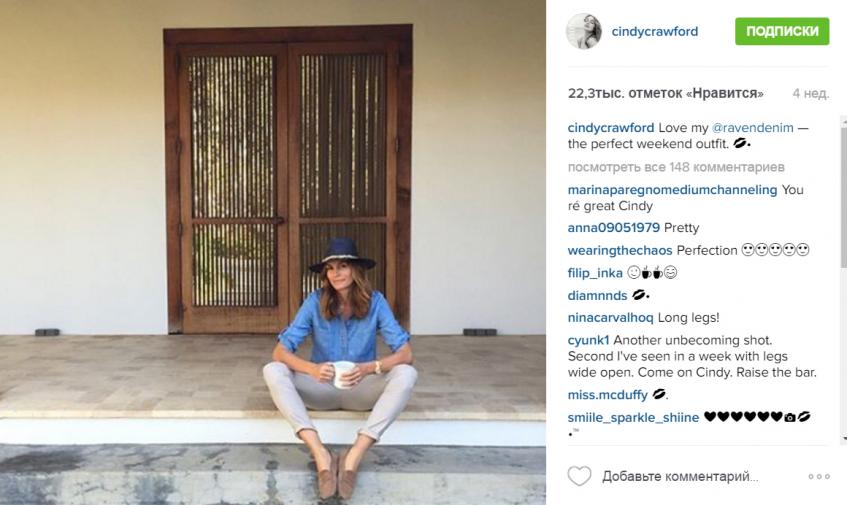Toggle the green Подписки follow button
This screenshot has width=847, height=505.
tap(782, 31)
